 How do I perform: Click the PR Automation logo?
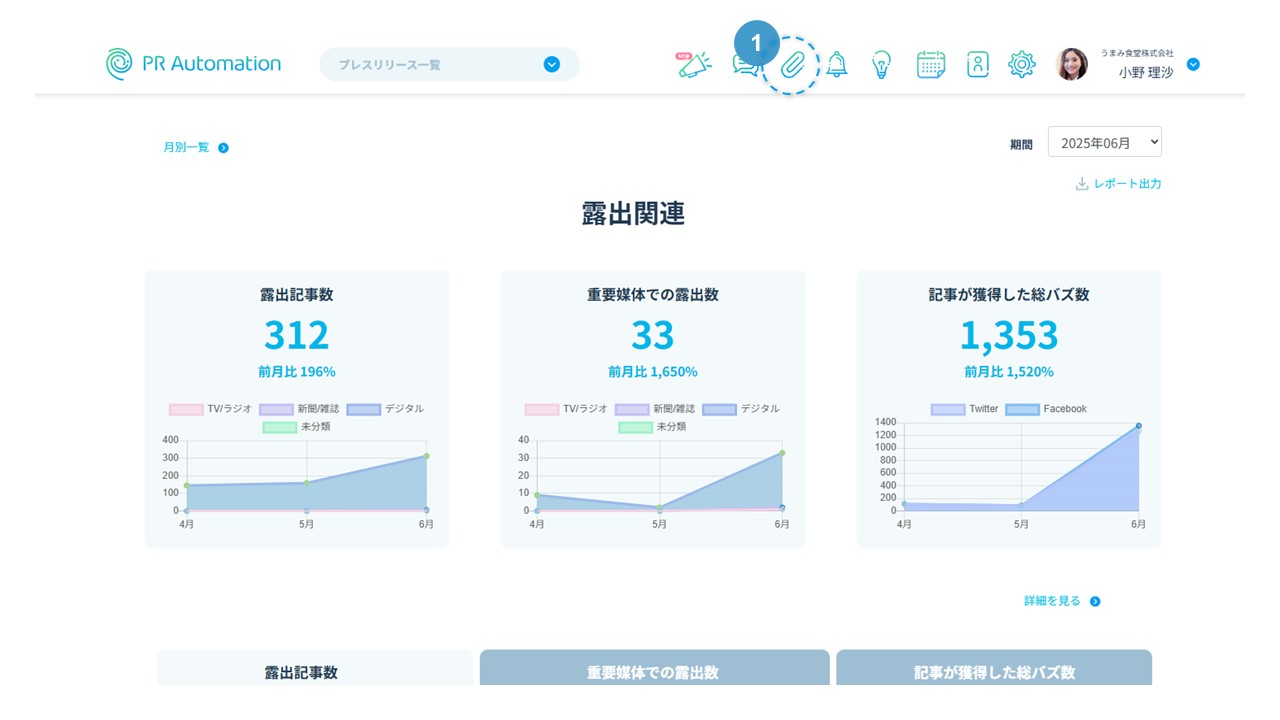pos(194,64)
